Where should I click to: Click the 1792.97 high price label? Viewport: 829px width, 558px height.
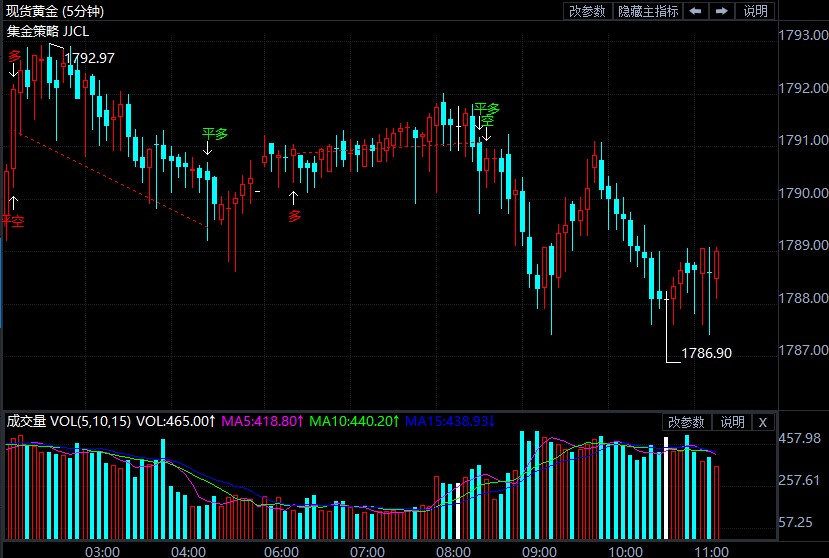click(89, 58)
